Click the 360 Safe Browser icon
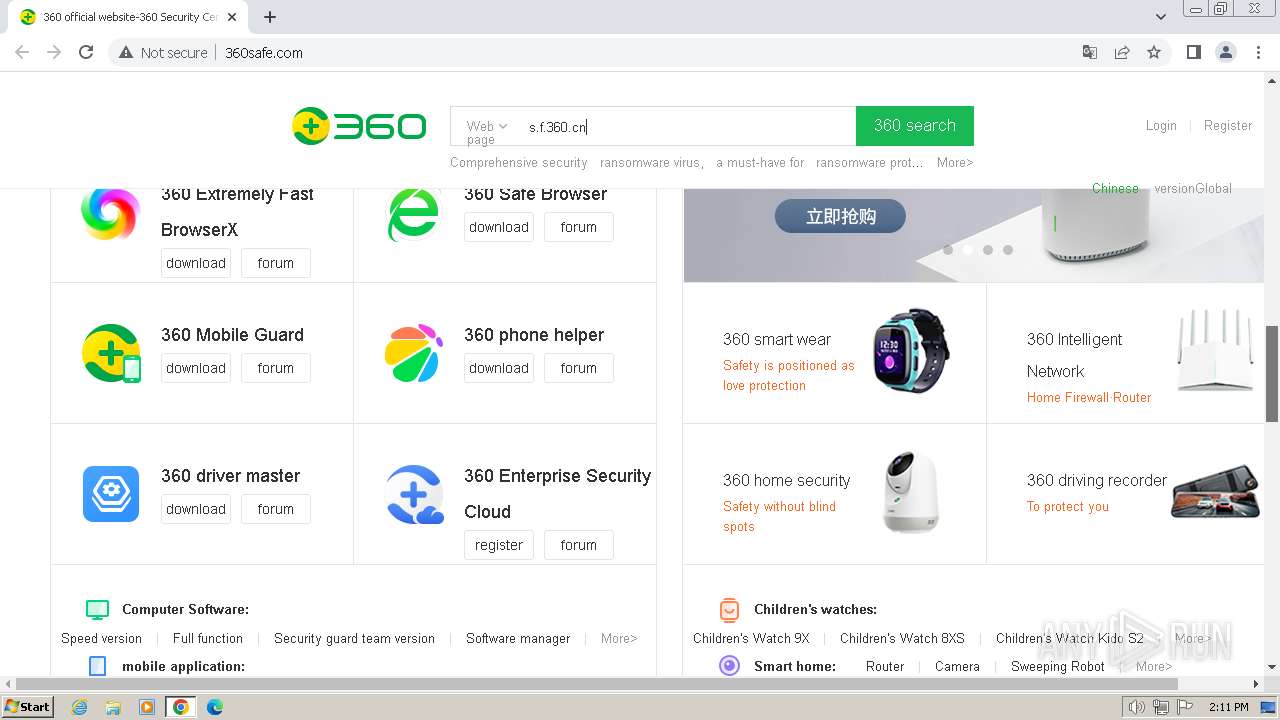1280x720 pixels. click(x=413, y=214)
